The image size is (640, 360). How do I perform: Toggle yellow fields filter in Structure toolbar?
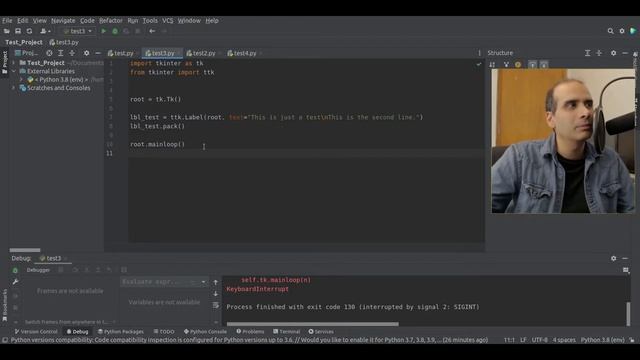518,64
